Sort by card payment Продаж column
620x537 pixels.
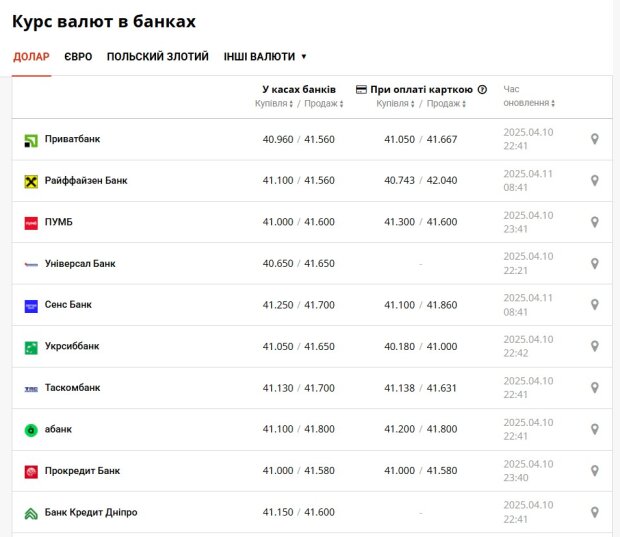pos(446,104)
